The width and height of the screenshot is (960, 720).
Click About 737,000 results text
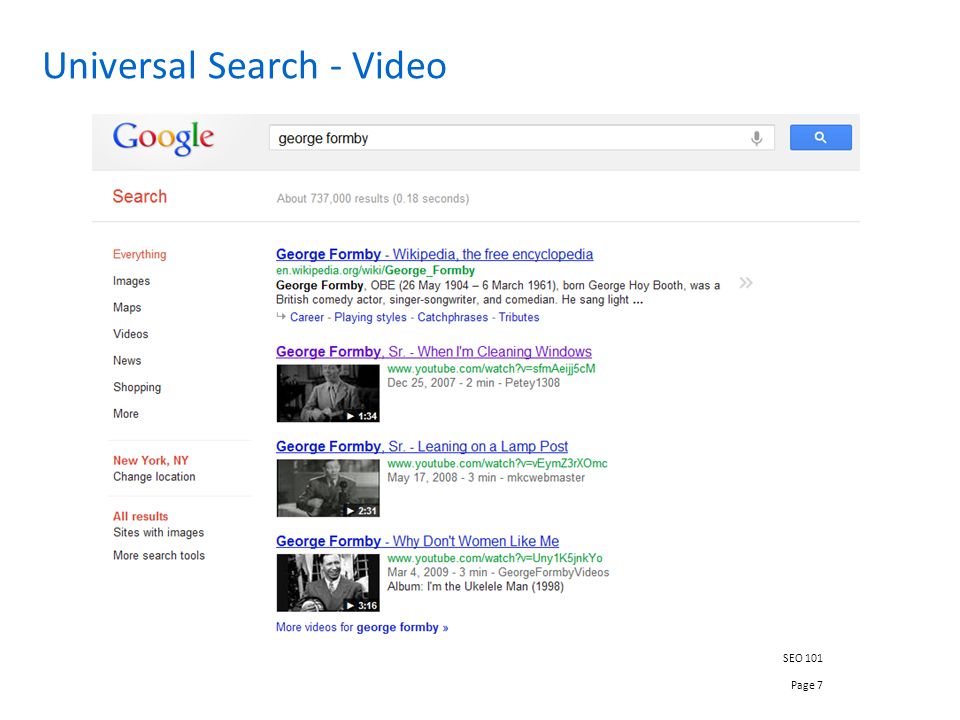[x=373, y=198]
